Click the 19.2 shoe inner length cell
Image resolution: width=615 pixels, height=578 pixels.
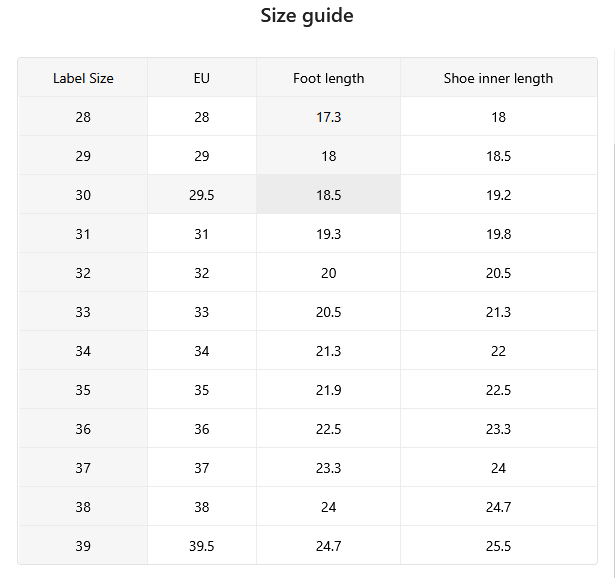click(499, 194)
